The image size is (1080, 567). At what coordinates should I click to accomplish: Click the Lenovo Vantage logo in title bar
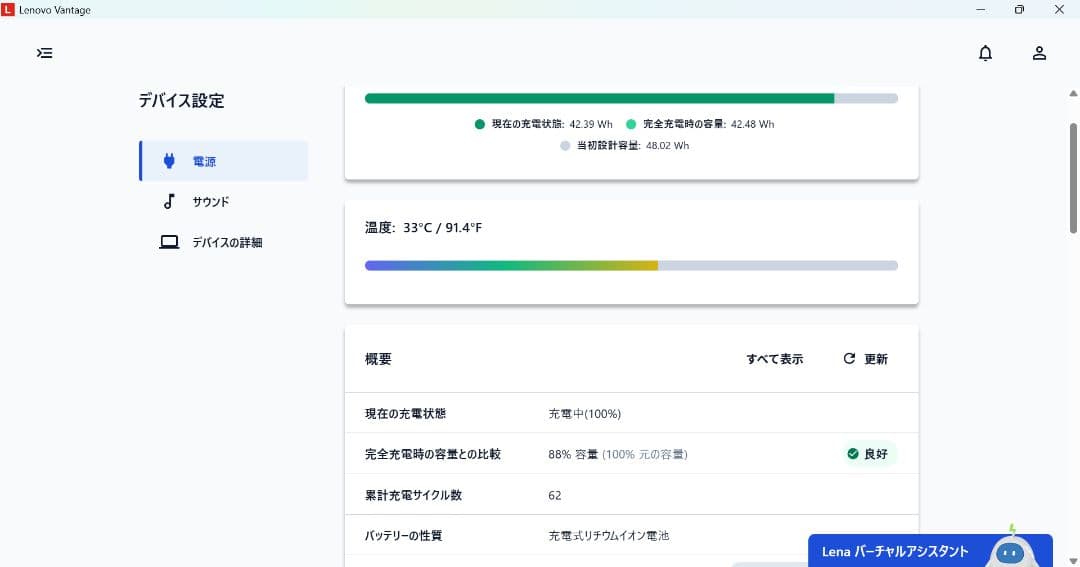pos(8,9)
